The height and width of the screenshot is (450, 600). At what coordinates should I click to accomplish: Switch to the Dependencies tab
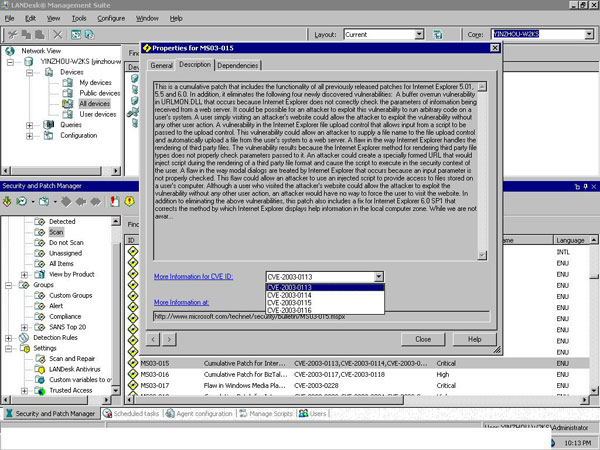click(238, 65)
